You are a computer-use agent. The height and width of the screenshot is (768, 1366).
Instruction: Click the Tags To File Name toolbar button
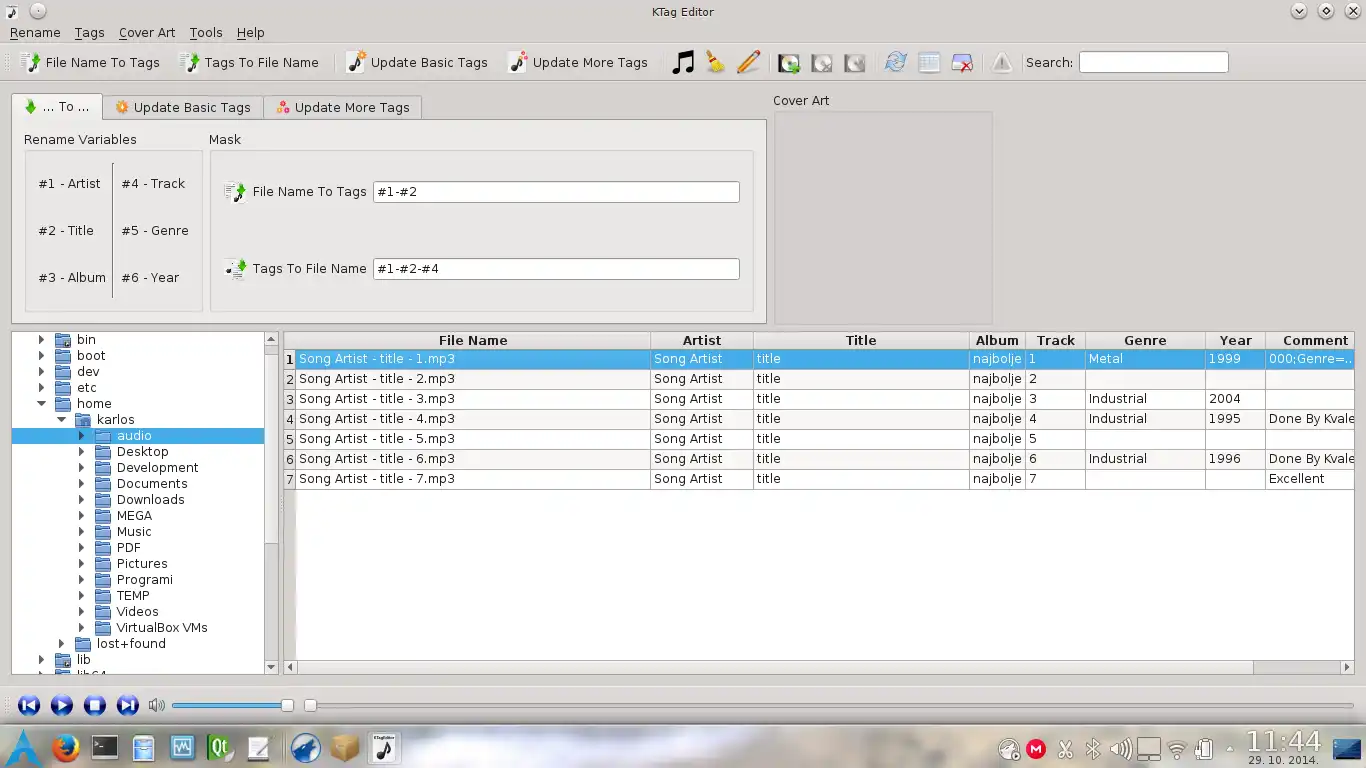pyautogui.click(x=249, y=62)
